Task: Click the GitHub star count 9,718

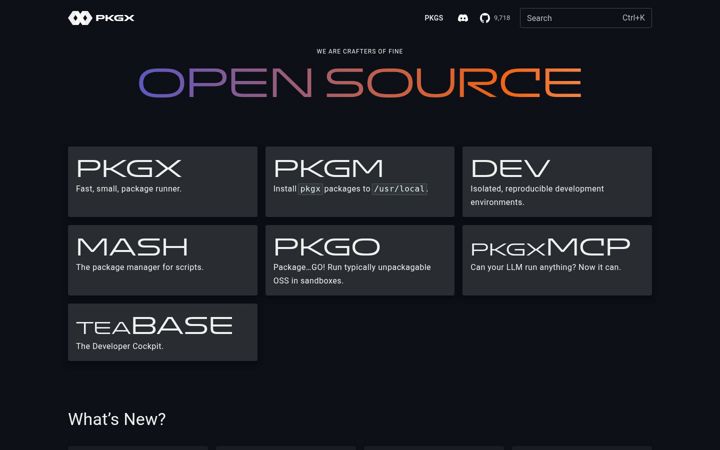Action: [502, 18]
